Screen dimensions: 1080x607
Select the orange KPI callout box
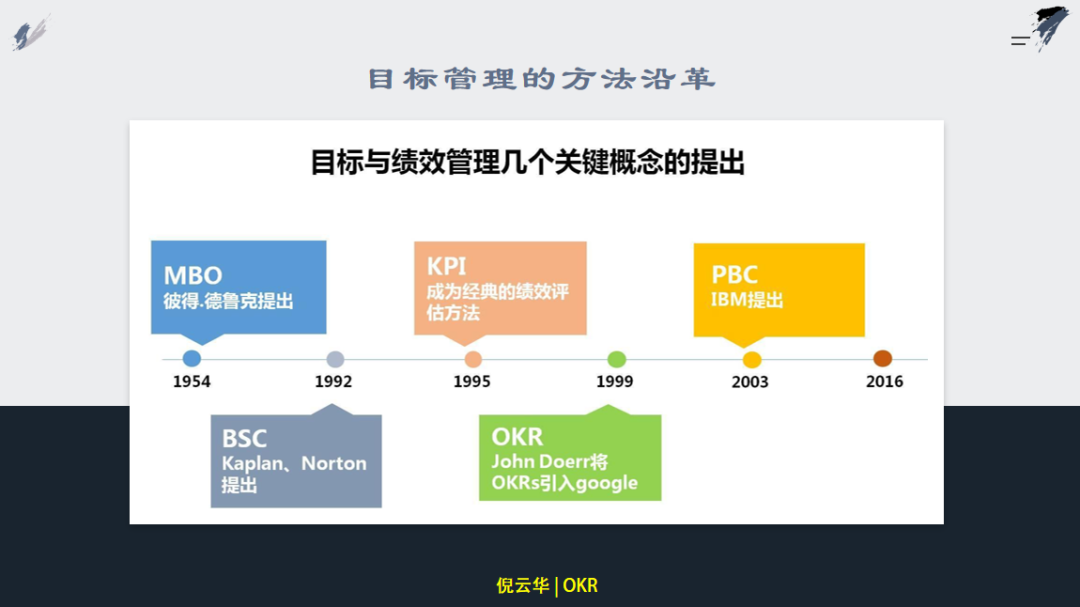click(x=500, y=294)
